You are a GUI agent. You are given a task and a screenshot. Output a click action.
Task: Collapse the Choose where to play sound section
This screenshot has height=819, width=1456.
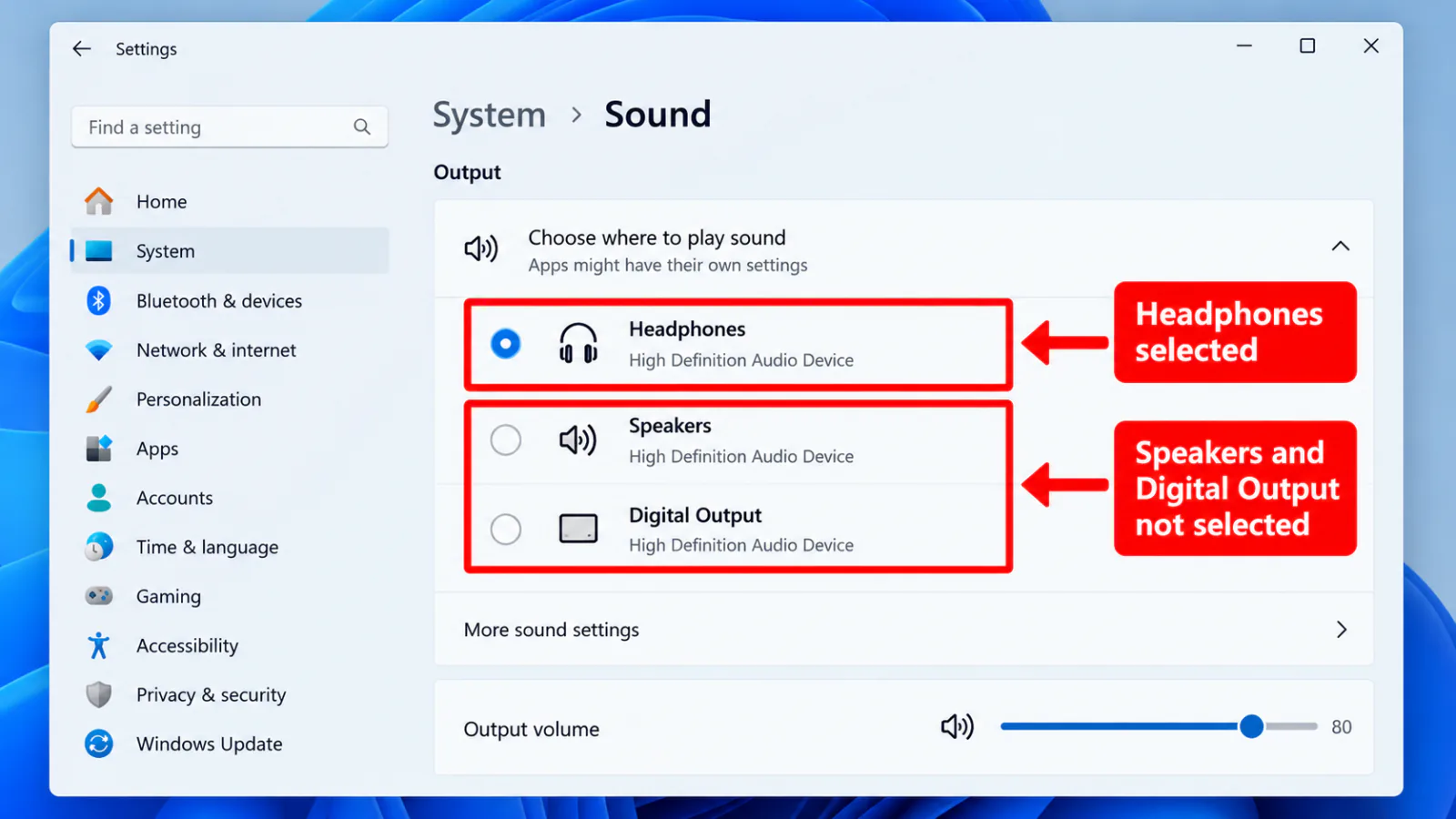1340,247
